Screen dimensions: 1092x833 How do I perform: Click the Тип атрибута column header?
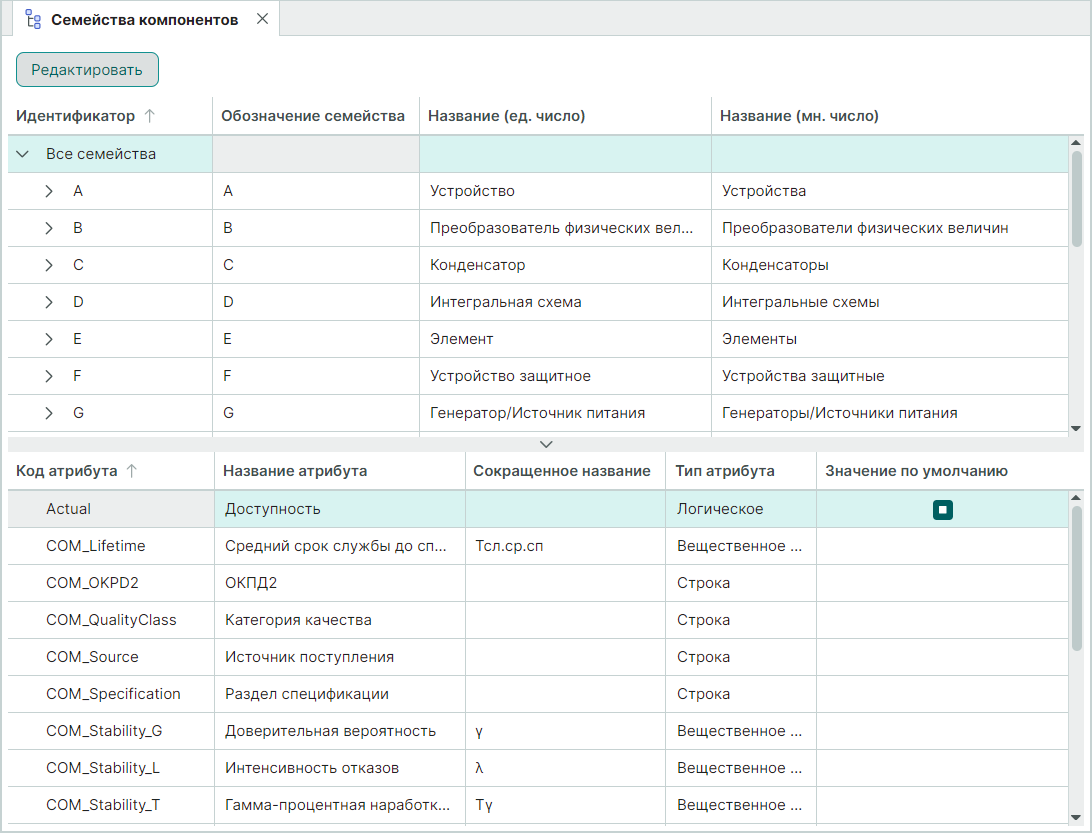point(724,471)
